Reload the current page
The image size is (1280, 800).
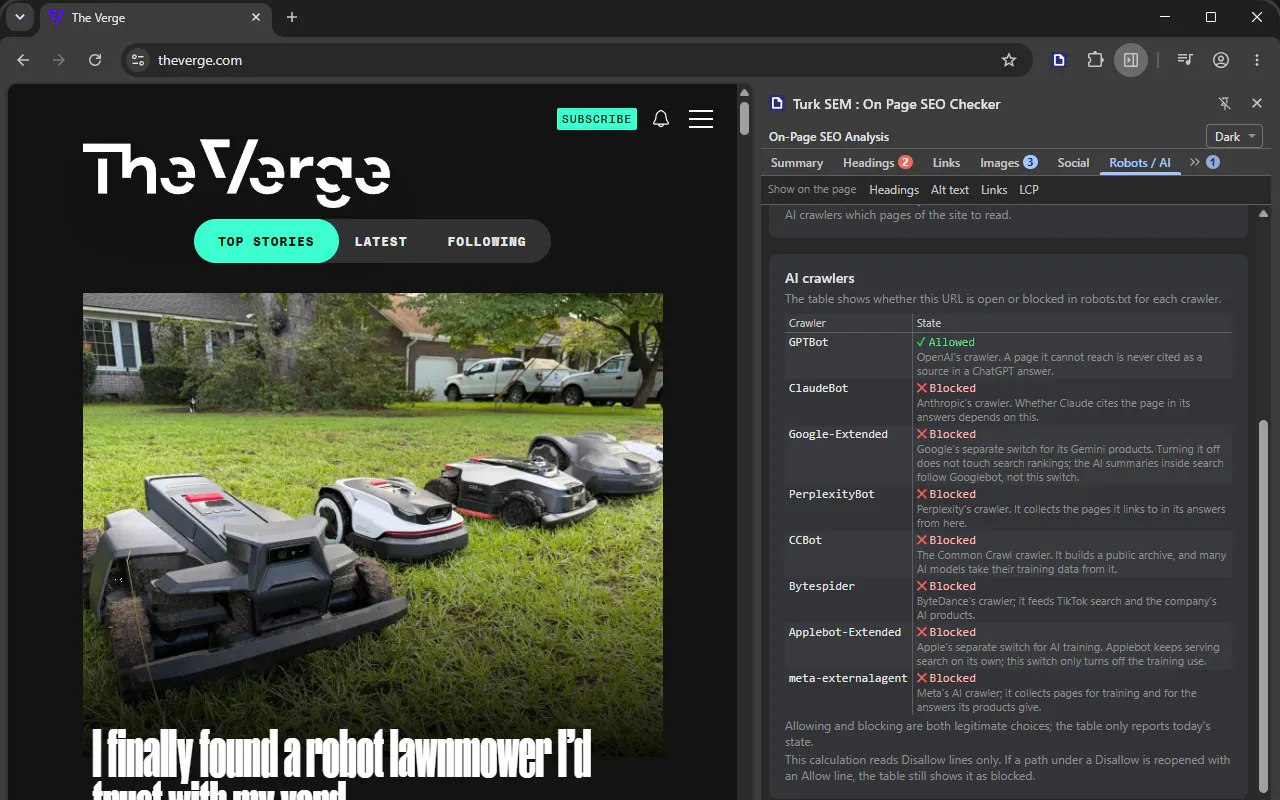tap(95, 60)
